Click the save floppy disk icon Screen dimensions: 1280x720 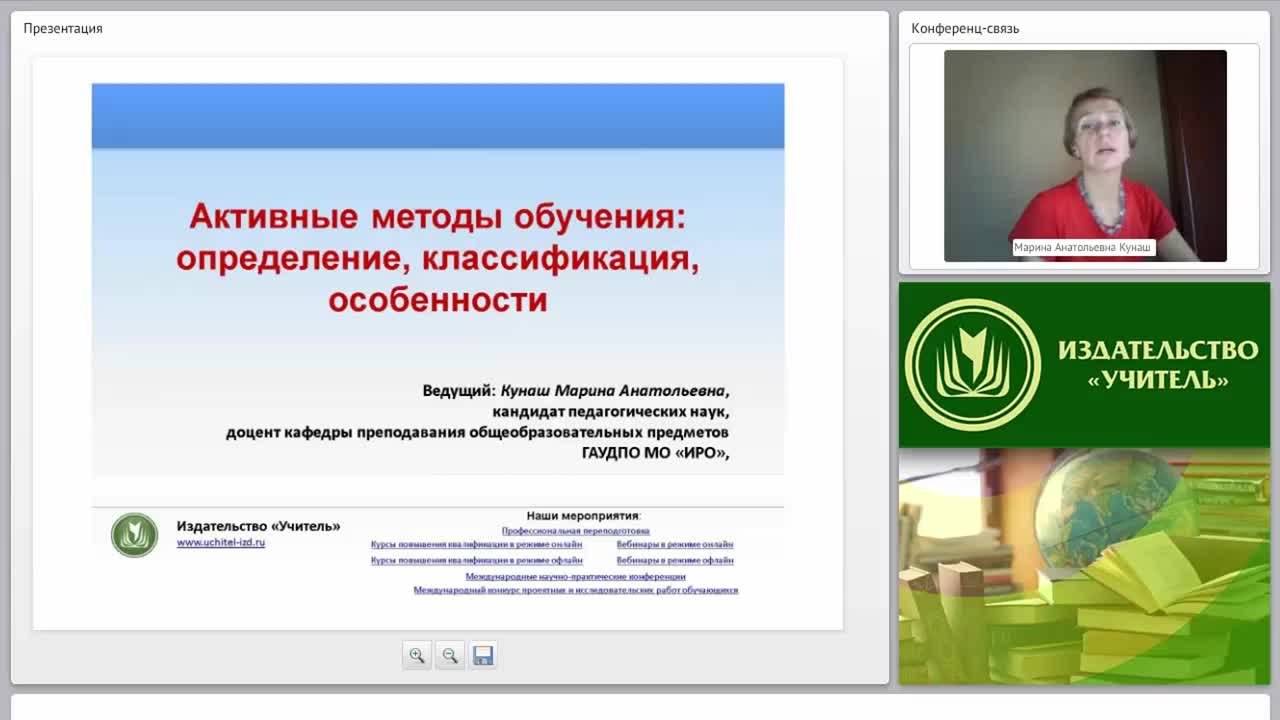point(483,656)
